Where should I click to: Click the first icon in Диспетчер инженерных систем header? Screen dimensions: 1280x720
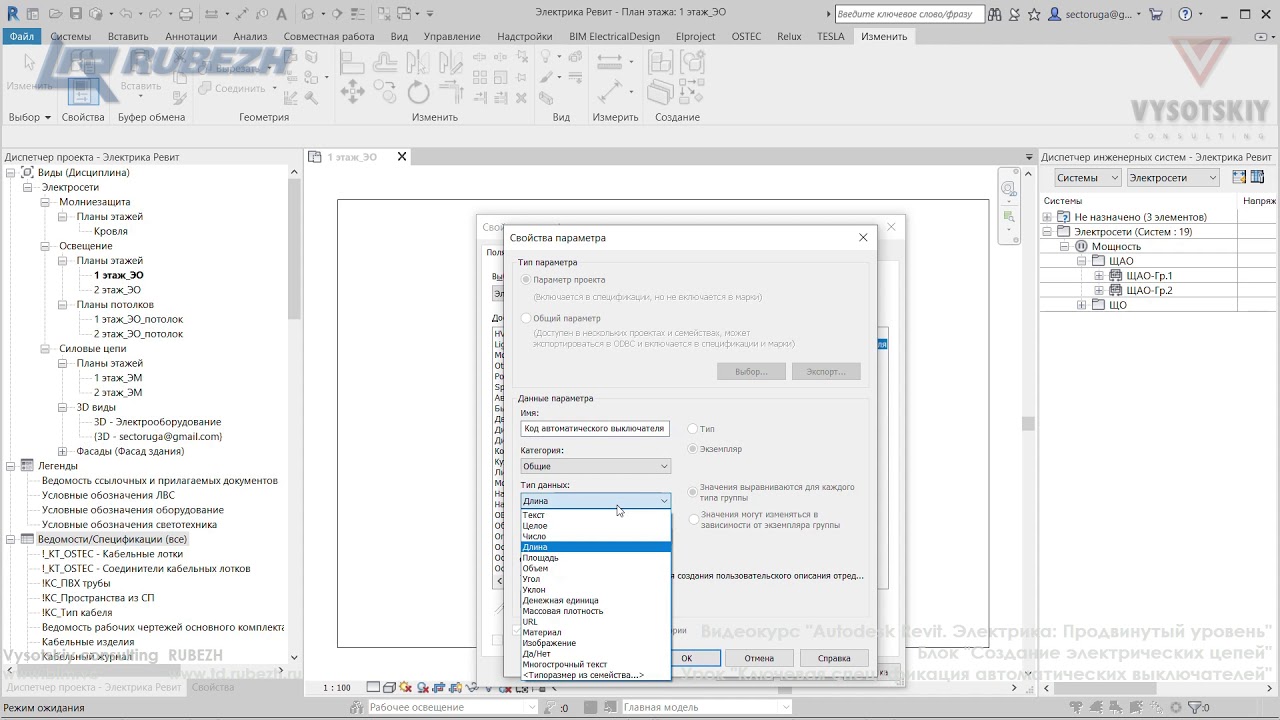pyautogui.click(x=1240, y=177)
